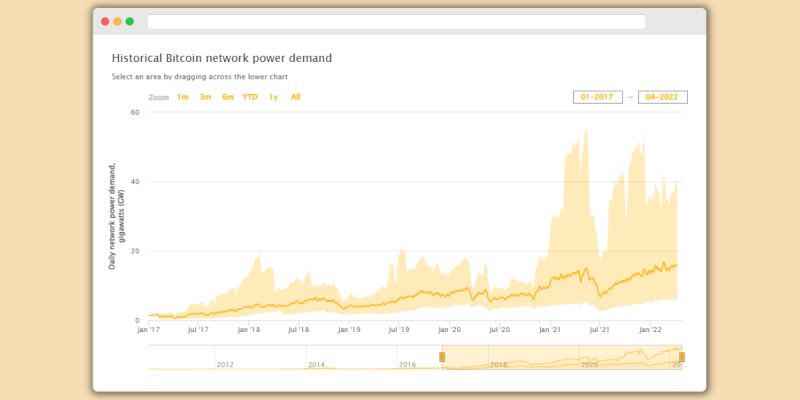Click the Jan '22 x-axis label
This screenshot has width=800, height=400.
click(651, 330)
